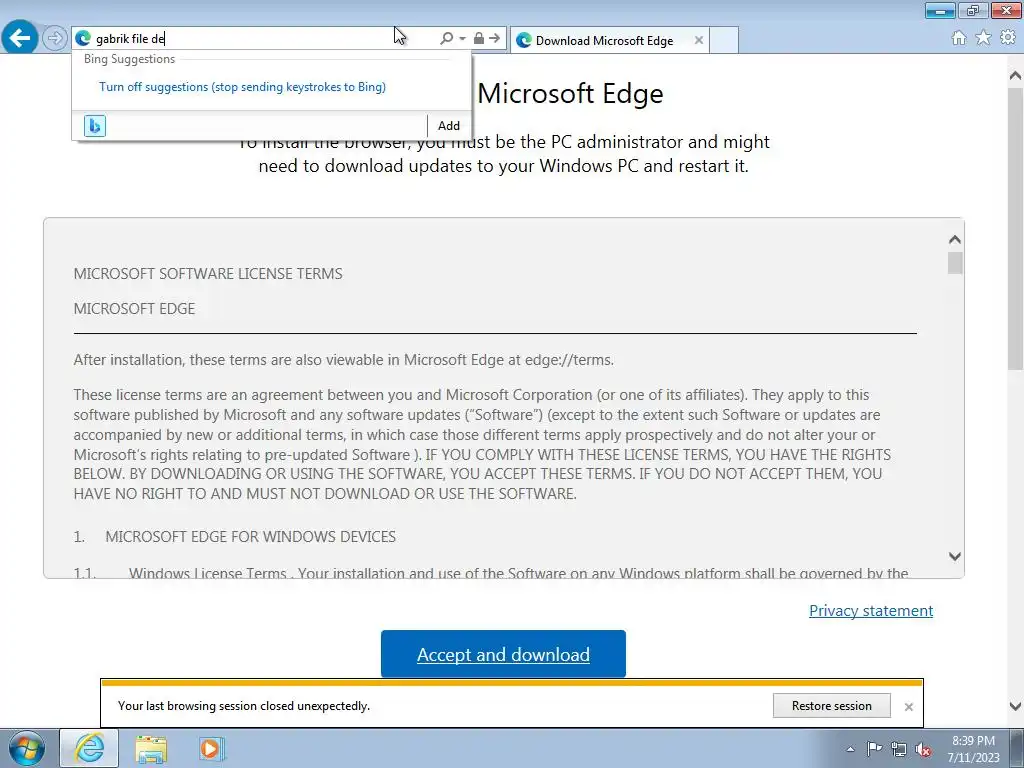The width and height of the screenshot is (1024, 768).
Task: Open a new blank tab
Action: point(724,40)
